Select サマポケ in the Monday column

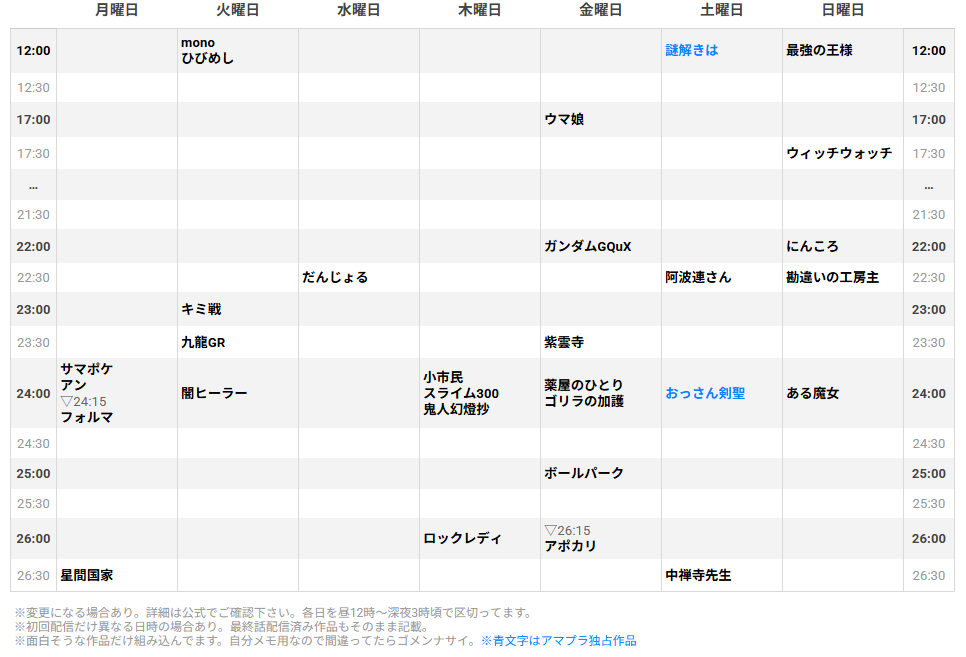coord(86,369)
